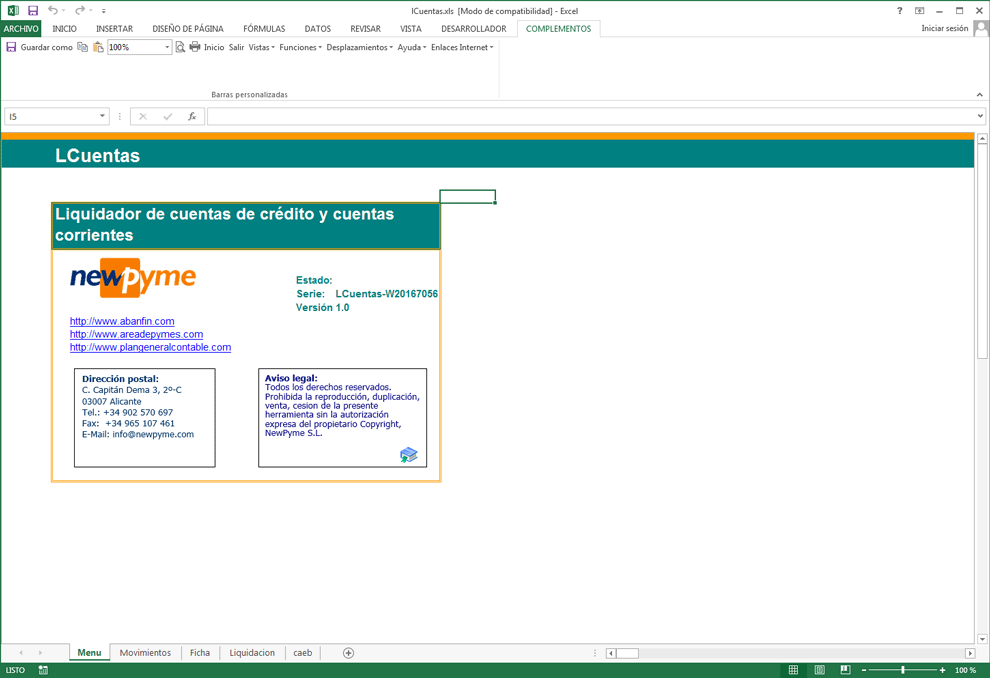Click the printer icon

194,47
